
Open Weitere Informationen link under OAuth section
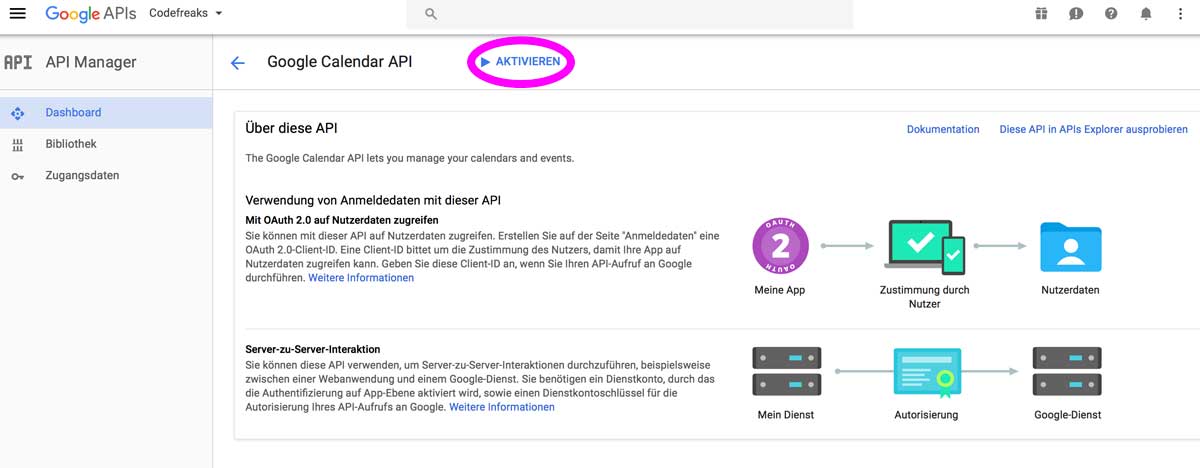point(361,278)
